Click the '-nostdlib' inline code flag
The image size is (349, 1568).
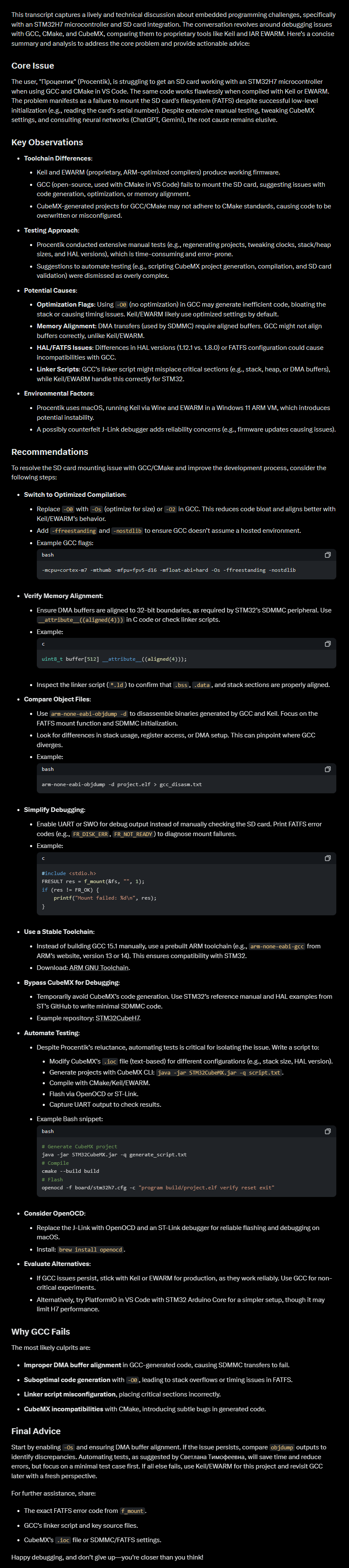pos(127,531)
